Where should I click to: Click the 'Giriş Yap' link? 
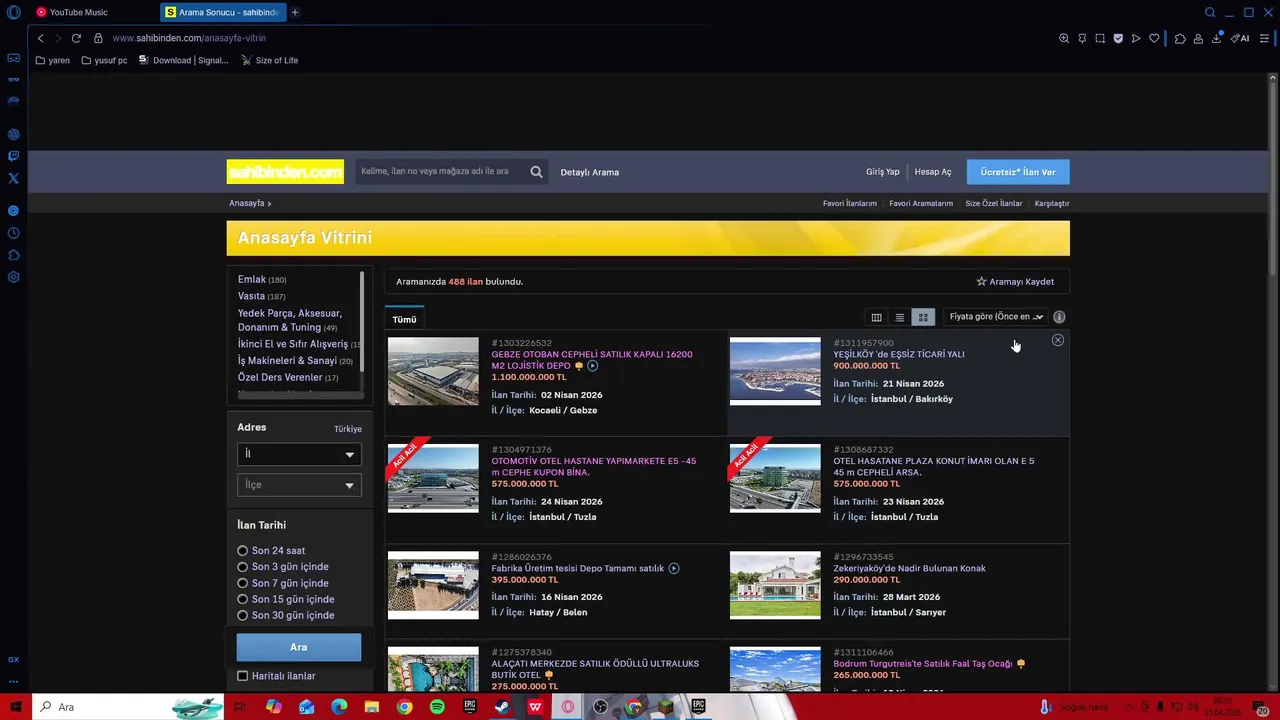[883, 172]
